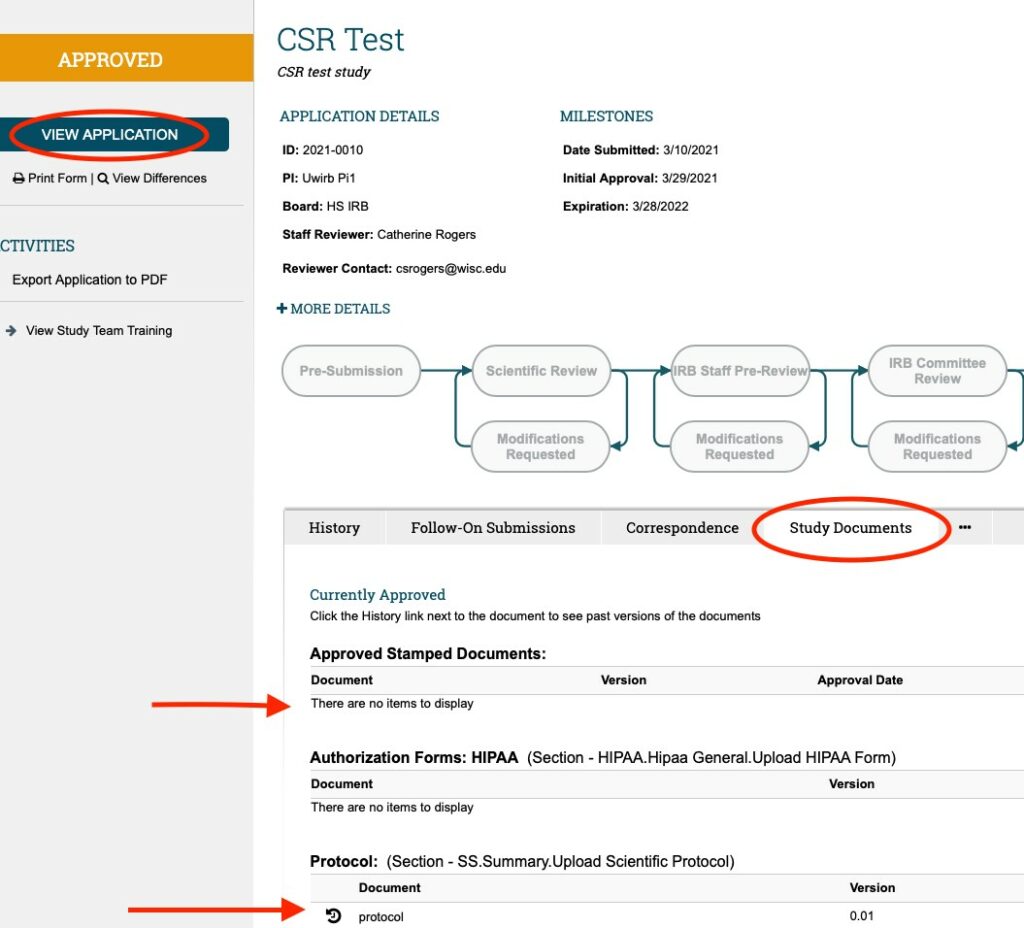Click the plus icon before More Details

pyautogui.click(x=282, y=309)
